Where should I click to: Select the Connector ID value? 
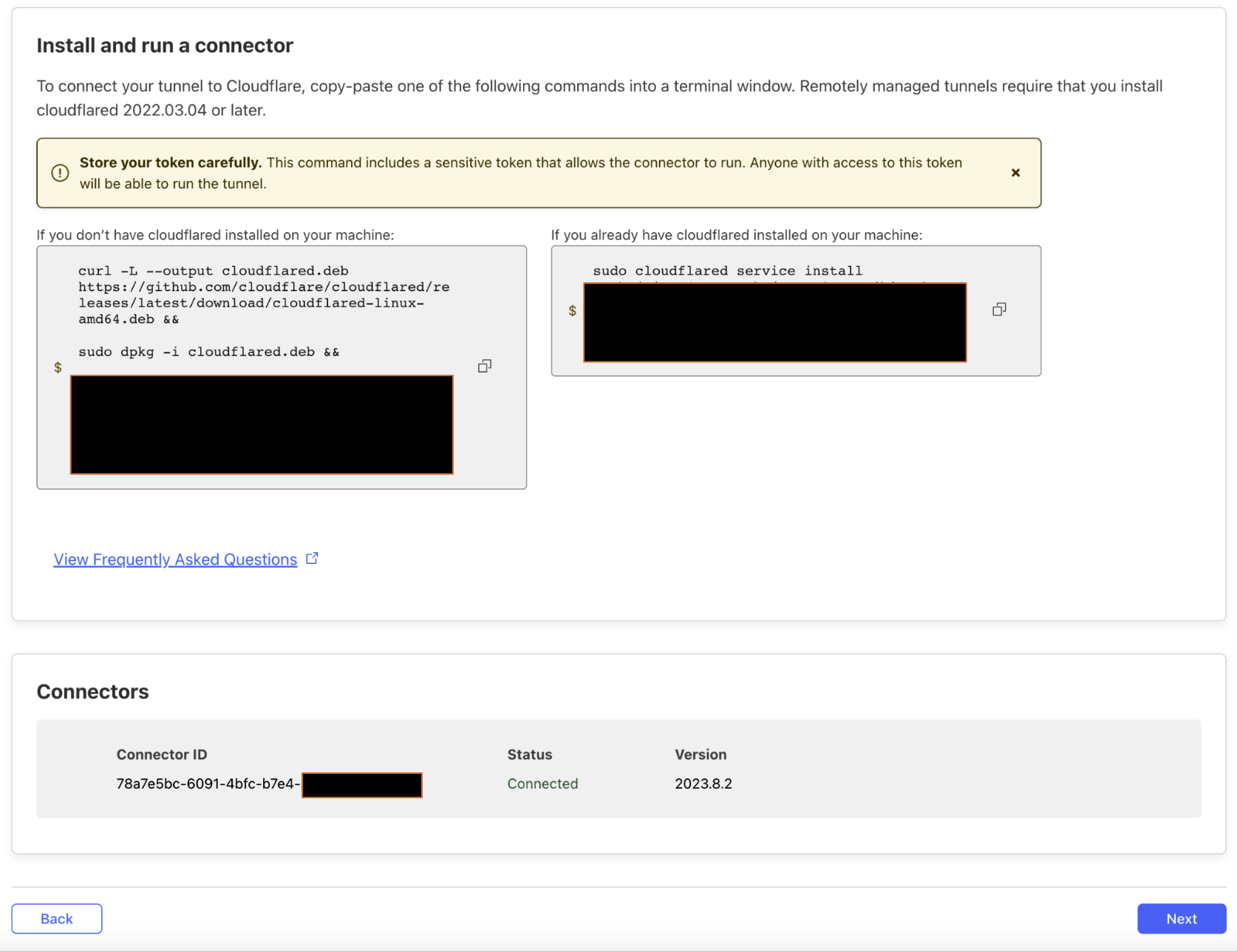pyautogui.click(x=208, y=785)
